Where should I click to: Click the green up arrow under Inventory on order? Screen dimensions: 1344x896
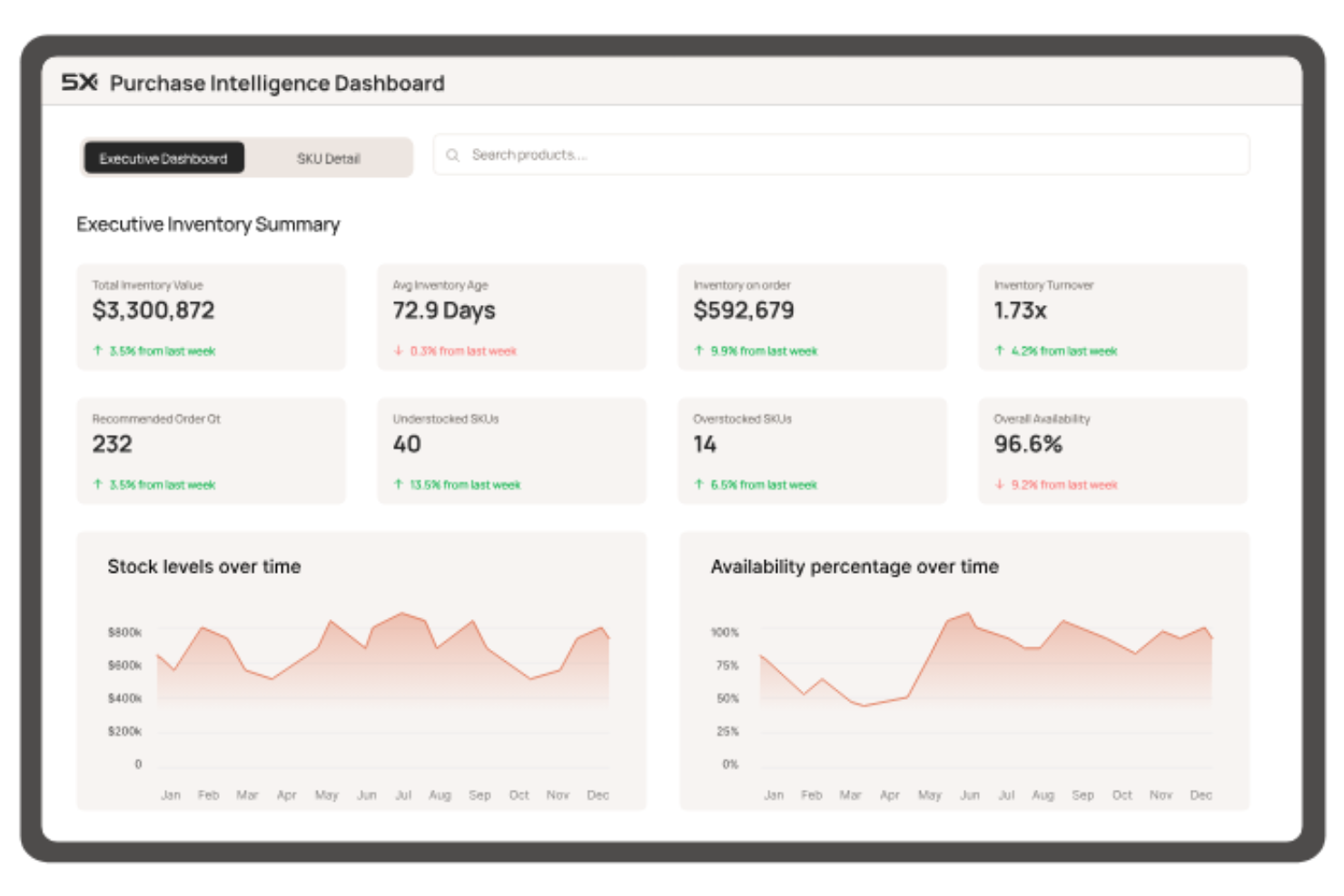pyautogui.click(x=699, y=350)
